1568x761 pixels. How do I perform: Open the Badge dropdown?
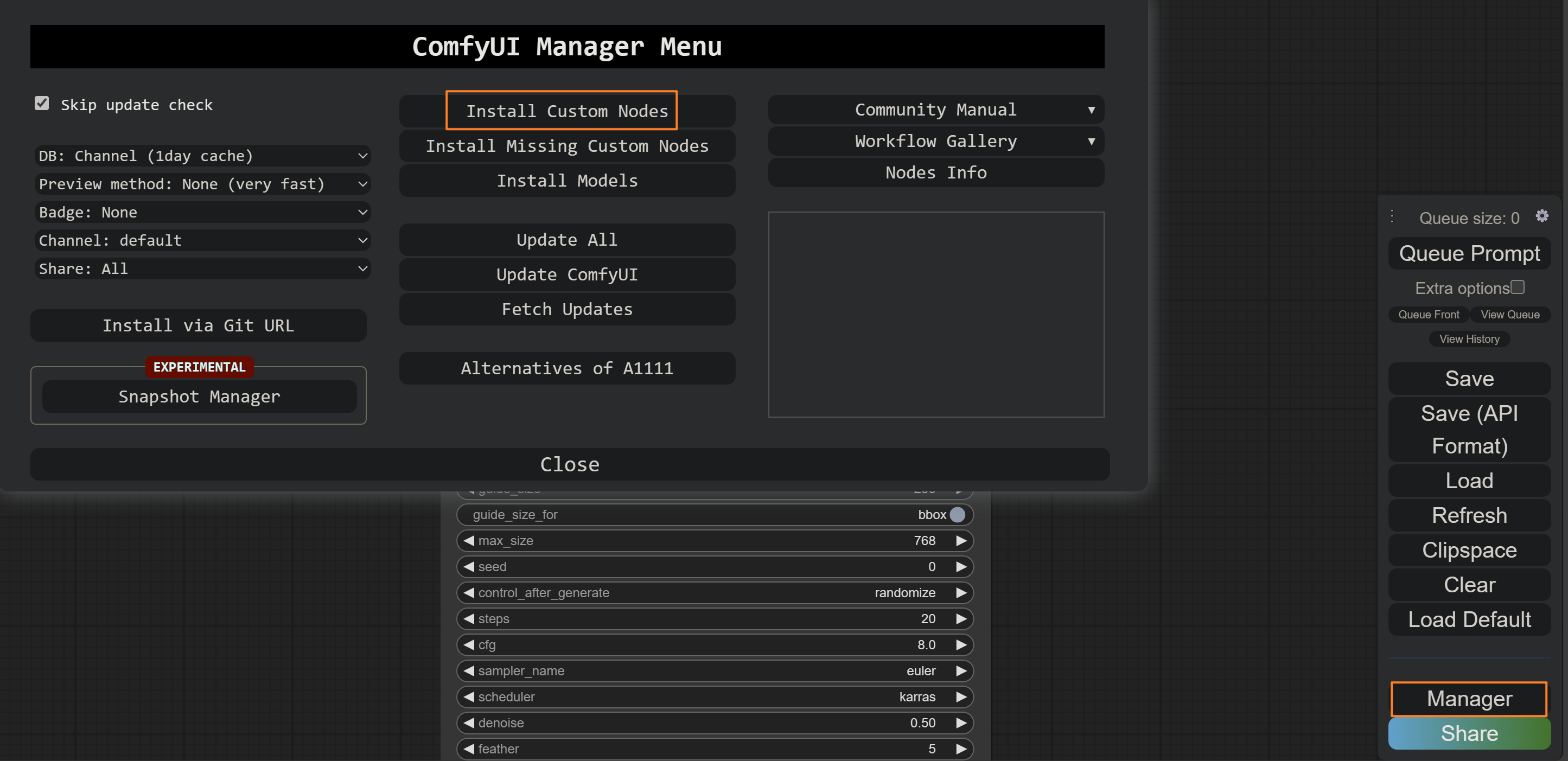point(202,212)
